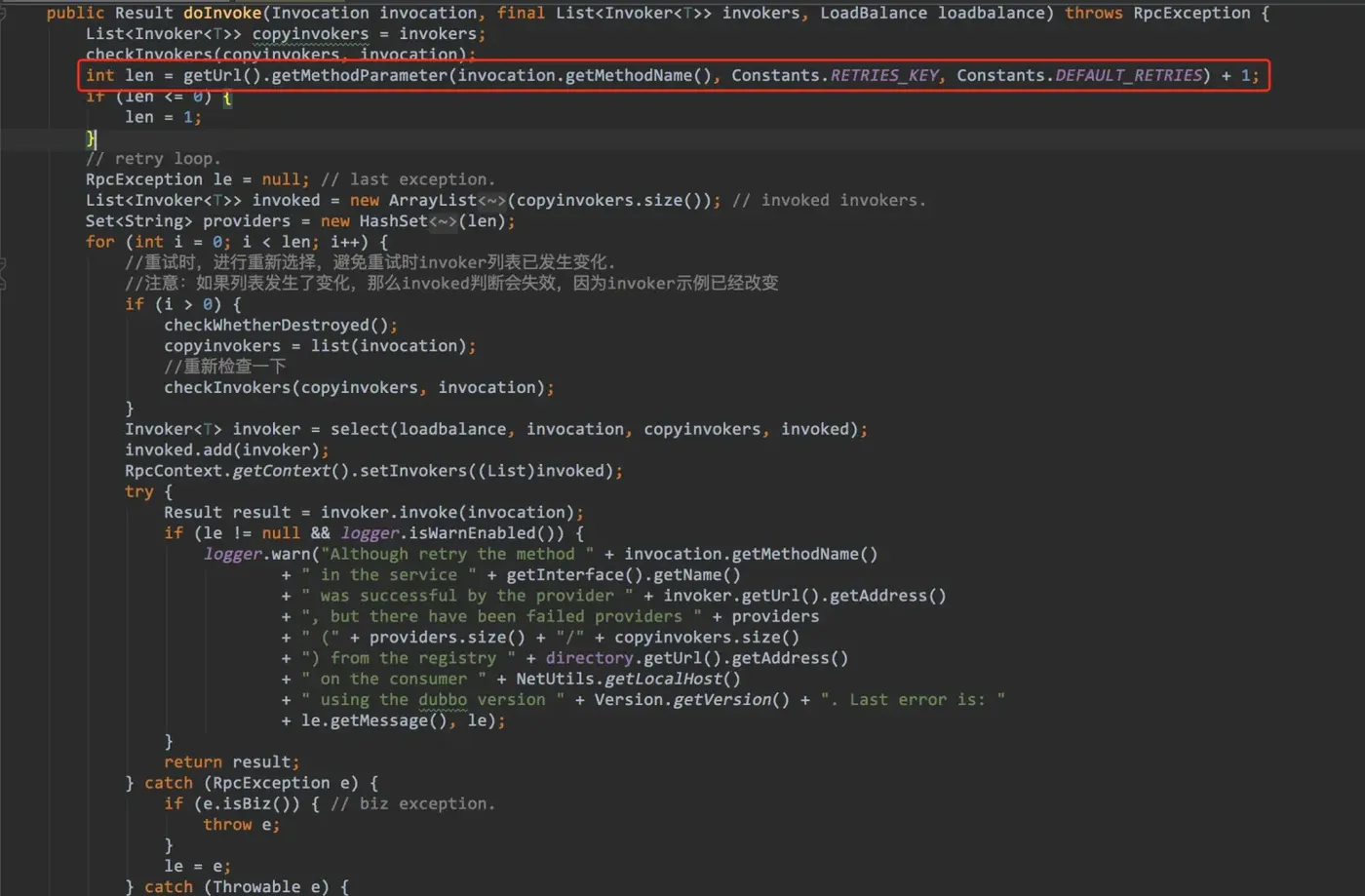Click RpcException after the throws keyword

(1191, 13)
